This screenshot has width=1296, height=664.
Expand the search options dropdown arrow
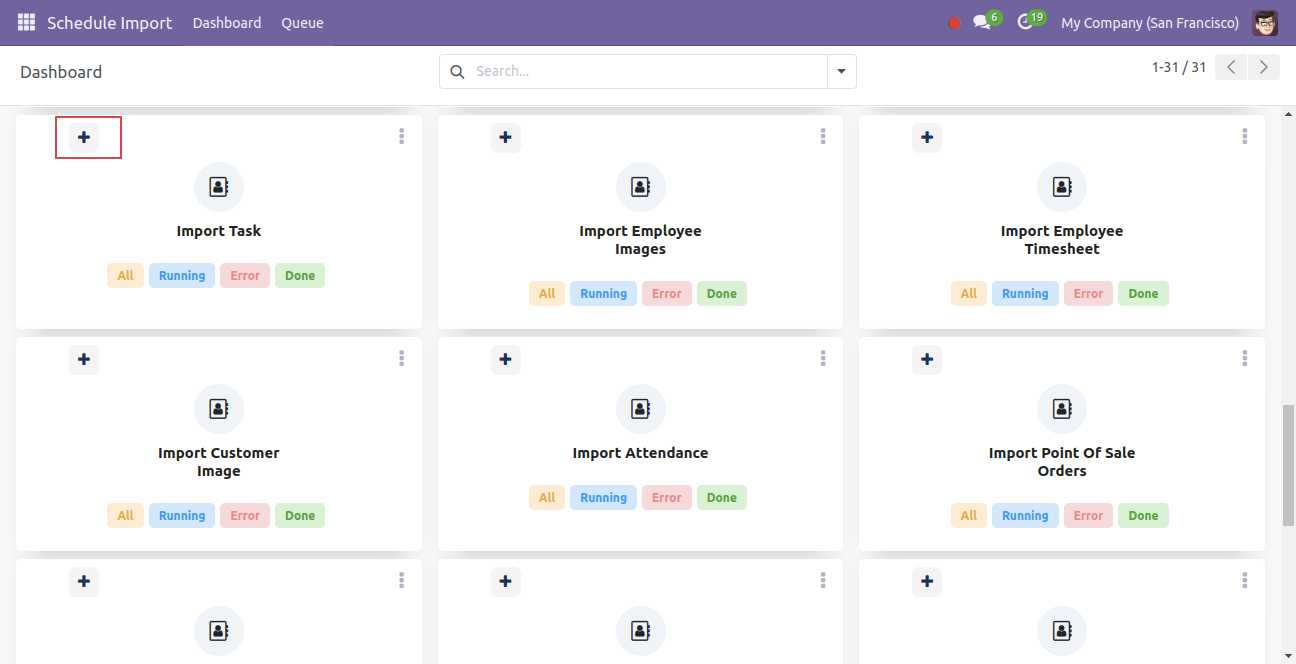pyautogui.click(x=841, y=72)
